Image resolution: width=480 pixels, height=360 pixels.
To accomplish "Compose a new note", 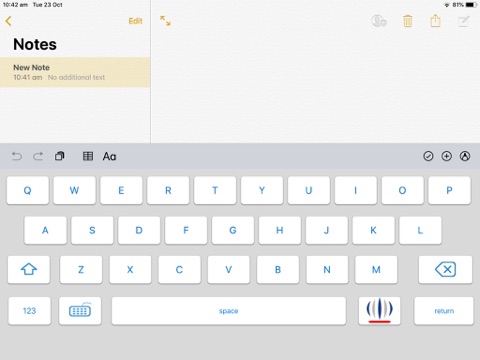I will 463,21.
